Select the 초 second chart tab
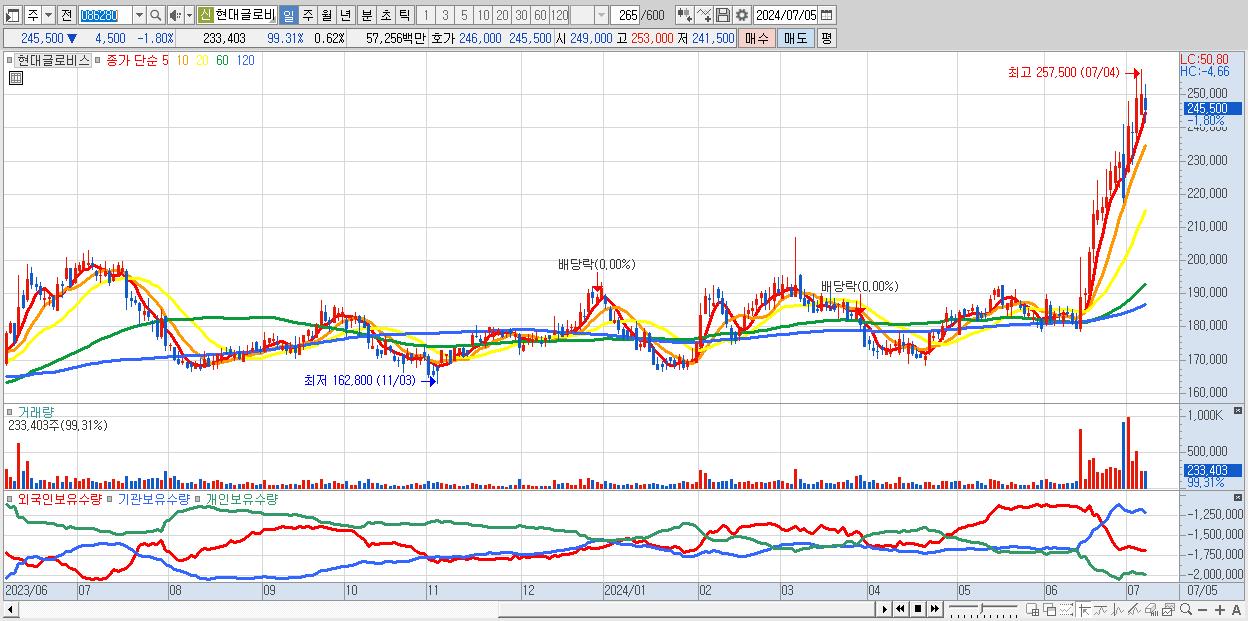1248x621 pixels. click(x=385, y=15)
